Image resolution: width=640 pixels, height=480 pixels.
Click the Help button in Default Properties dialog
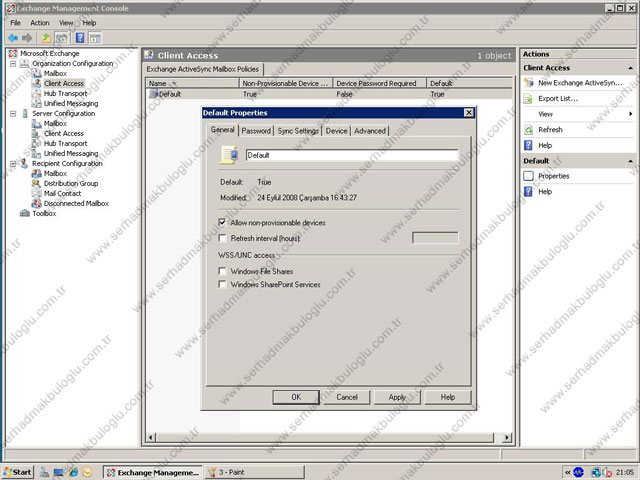(448, 397)
